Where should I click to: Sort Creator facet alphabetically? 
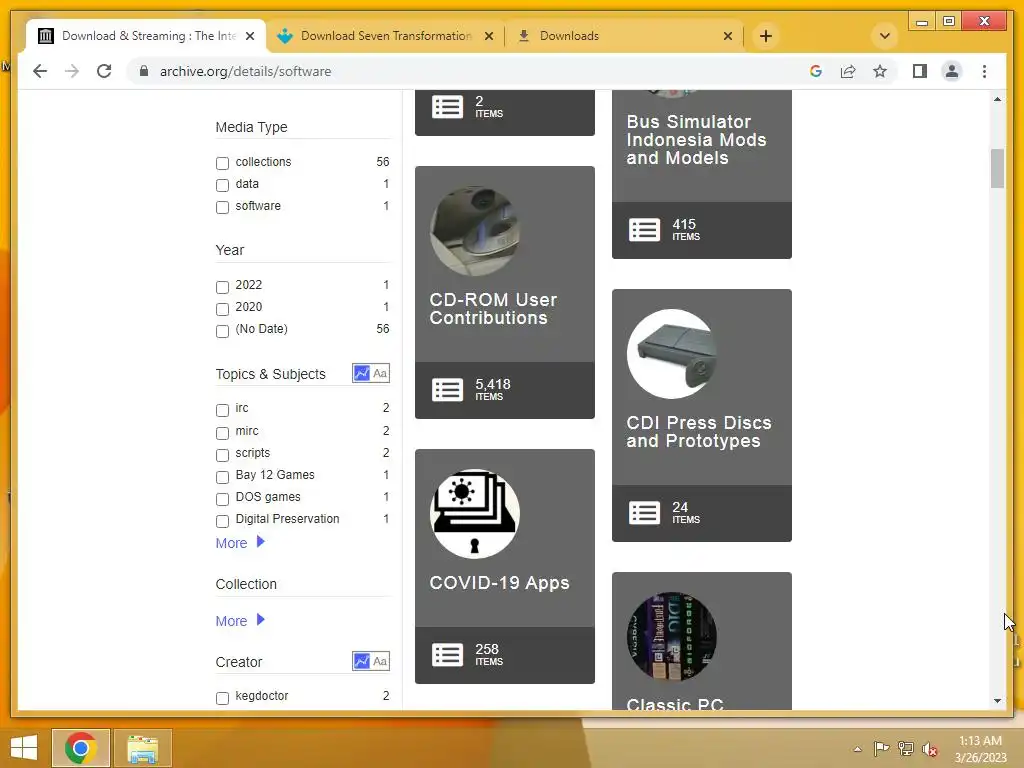click(380, 661)
